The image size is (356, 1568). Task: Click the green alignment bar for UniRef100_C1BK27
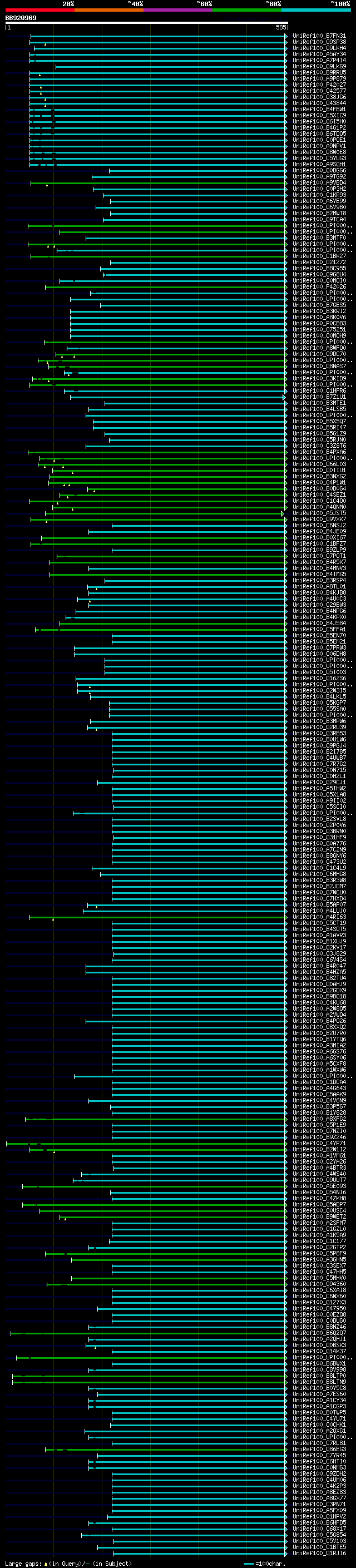pyautogui.click(x=159, y=256)
